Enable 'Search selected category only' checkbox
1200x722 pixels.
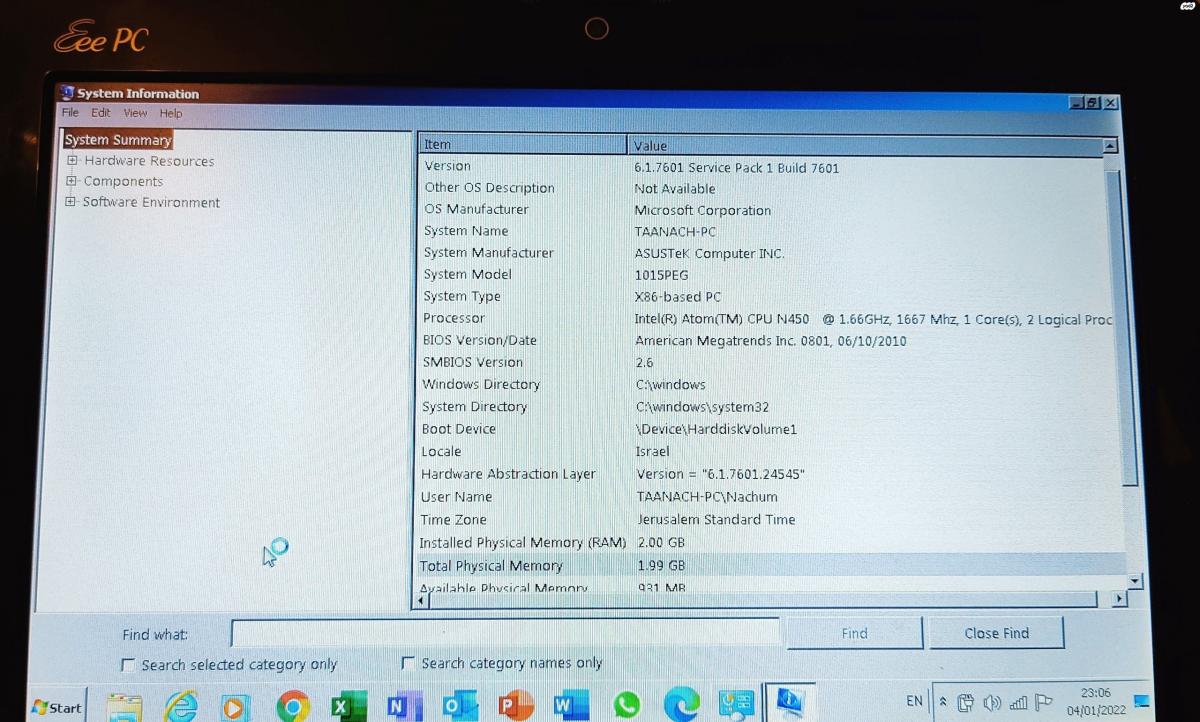point(128,665)
